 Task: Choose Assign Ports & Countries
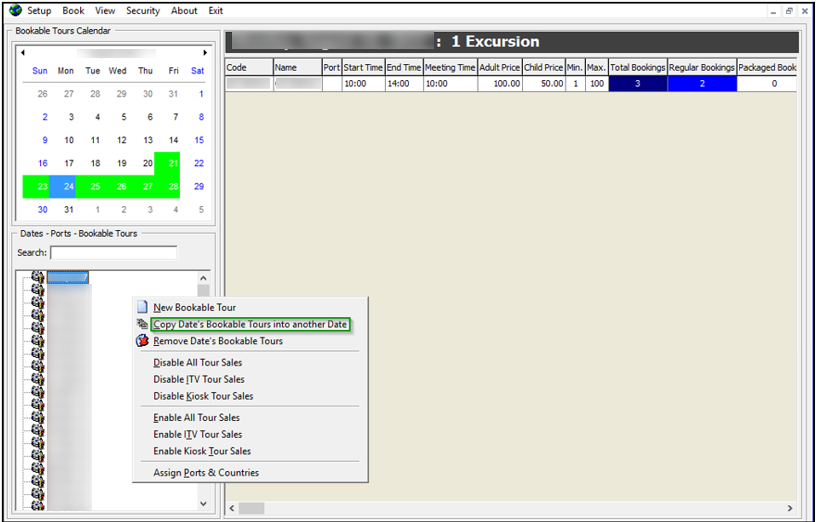206,473
